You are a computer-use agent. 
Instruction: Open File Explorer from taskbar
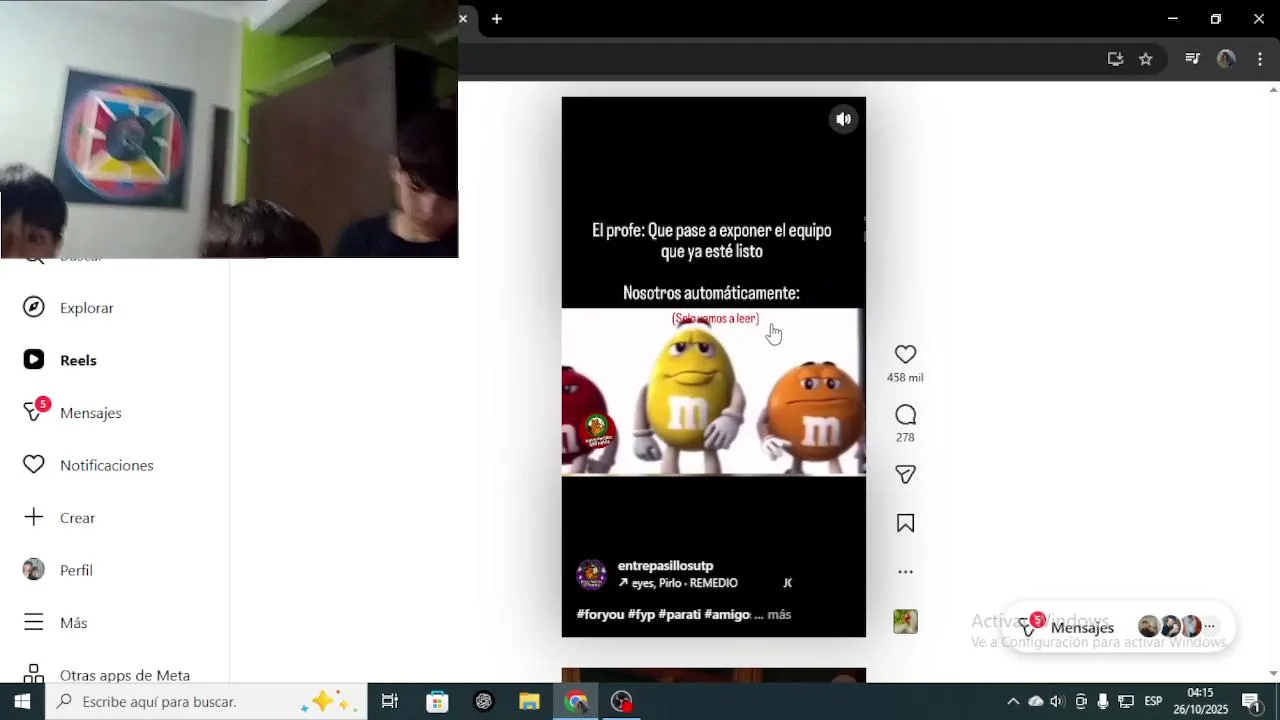[x=530, y=701]
